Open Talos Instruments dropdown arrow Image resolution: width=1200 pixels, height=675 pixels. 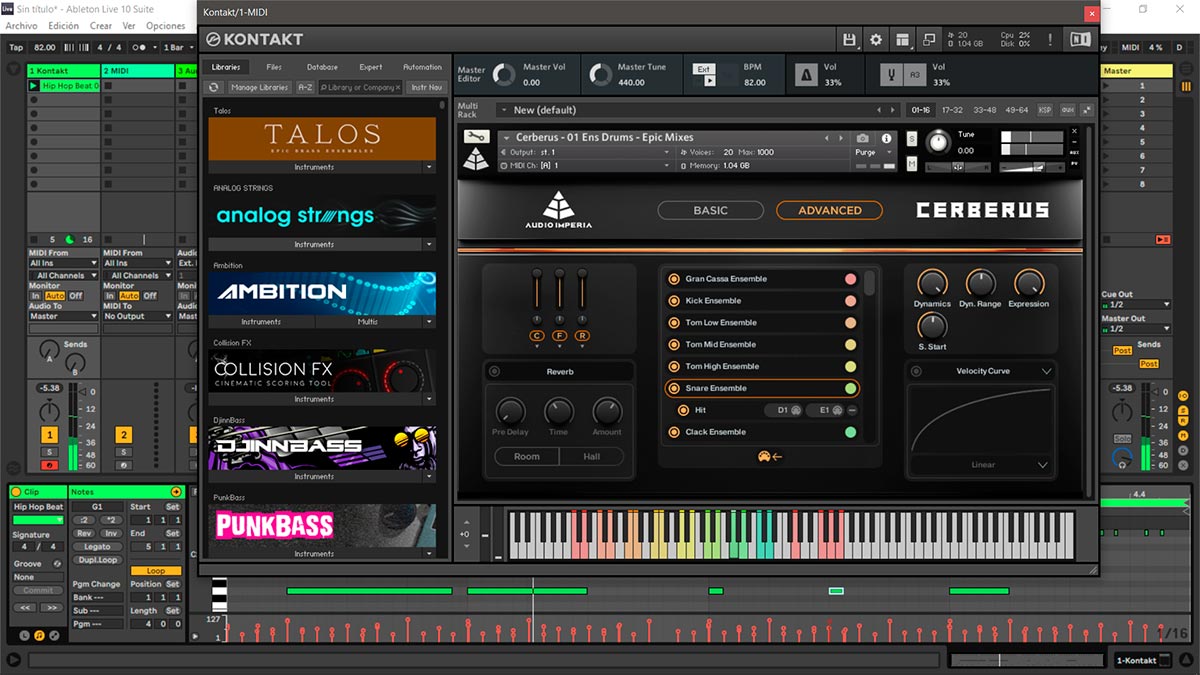coord(429,167)
